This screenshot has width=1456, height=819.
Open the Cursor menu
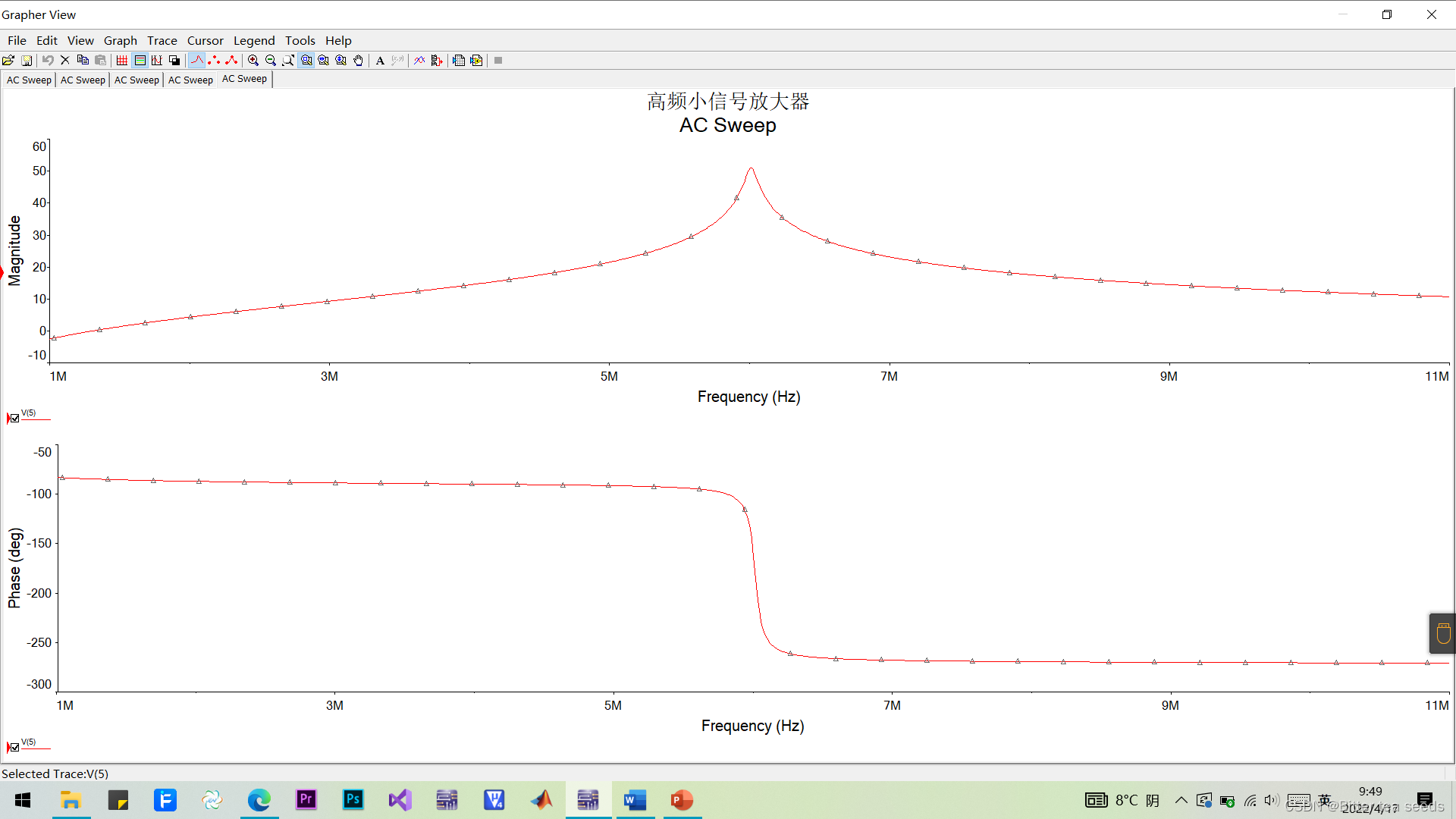[x=205, y=41]
